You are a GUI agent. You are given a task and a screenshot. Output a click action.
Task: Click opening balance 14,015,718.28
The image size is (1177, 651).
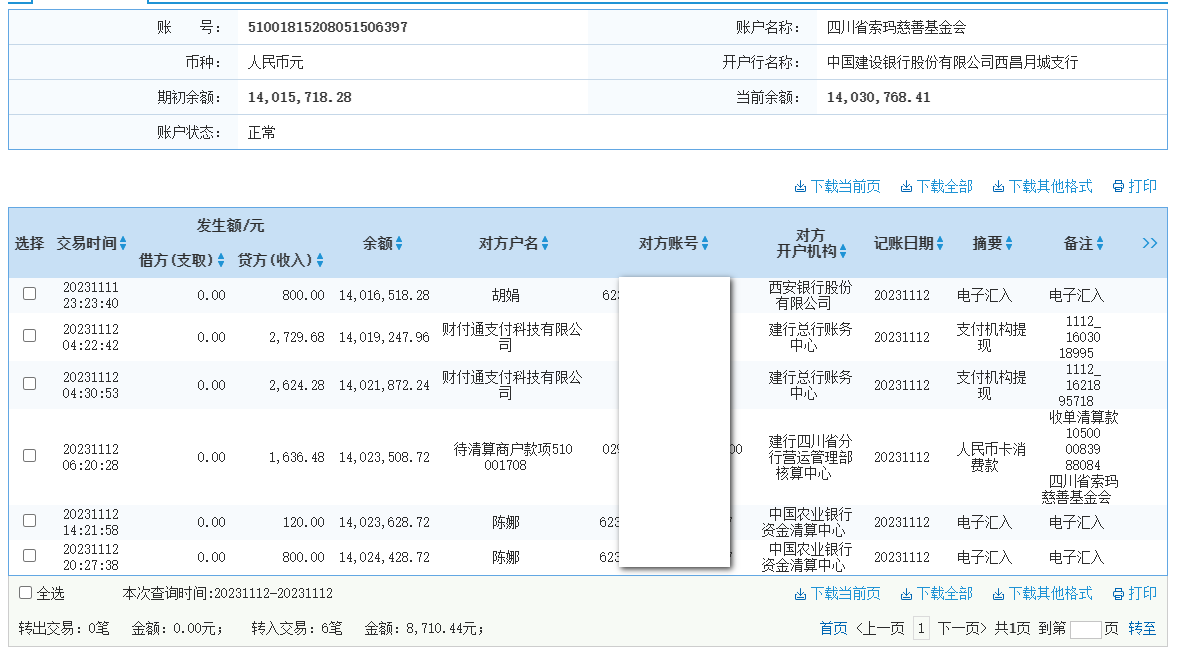300,97
